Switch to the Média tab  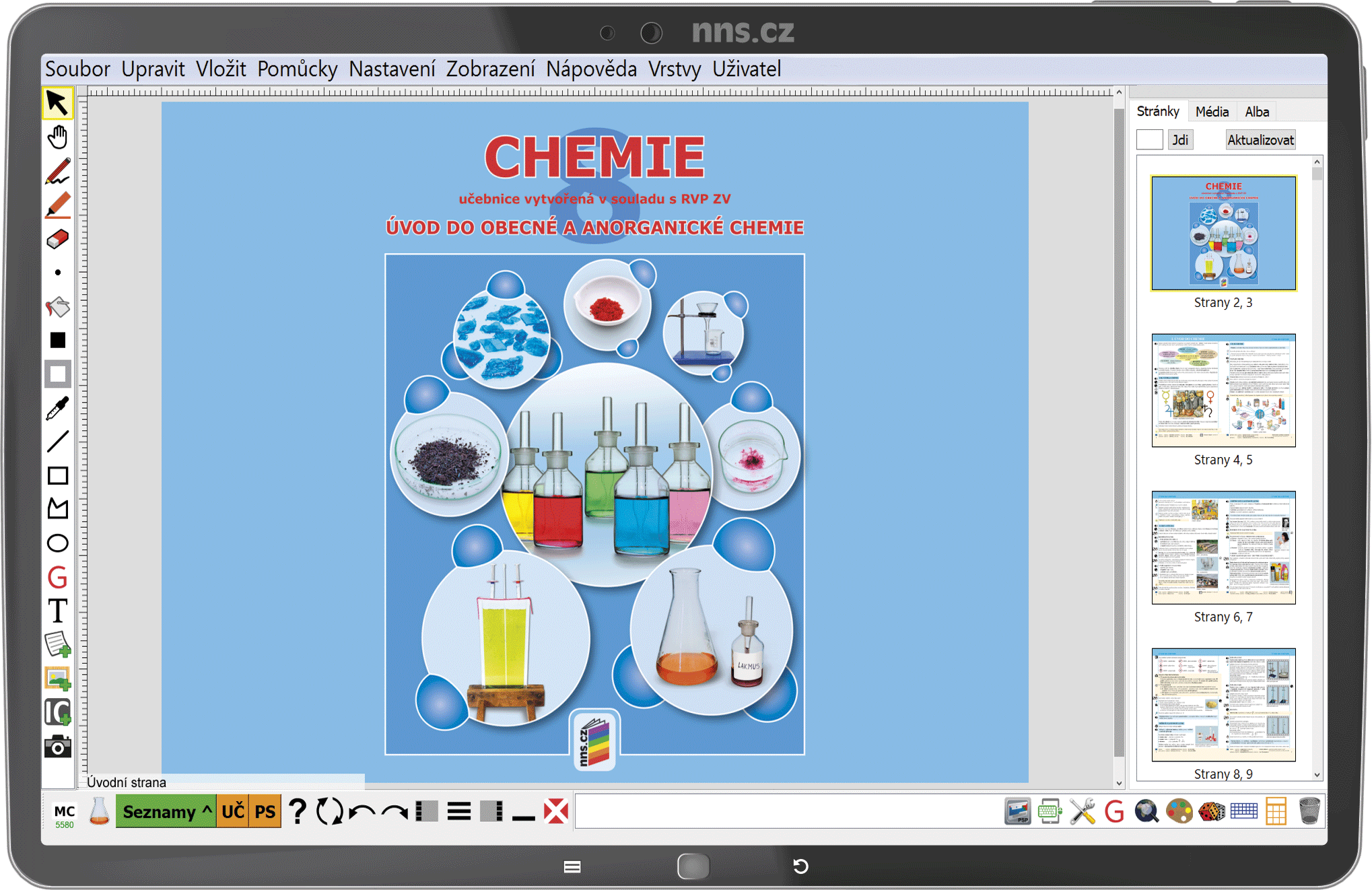click(x=1212, y=112)
